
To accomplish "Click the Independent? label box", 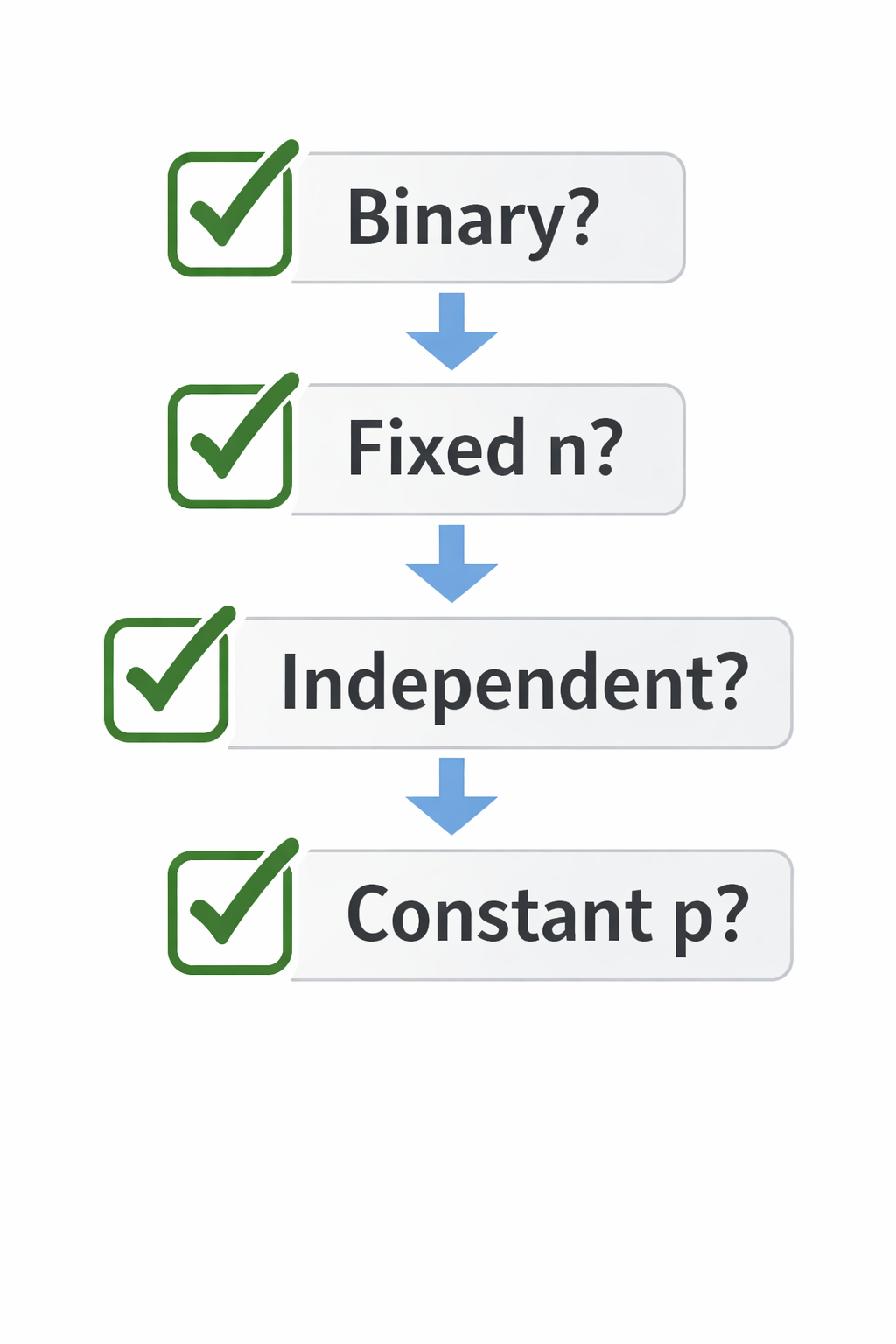I will (510, 682).
